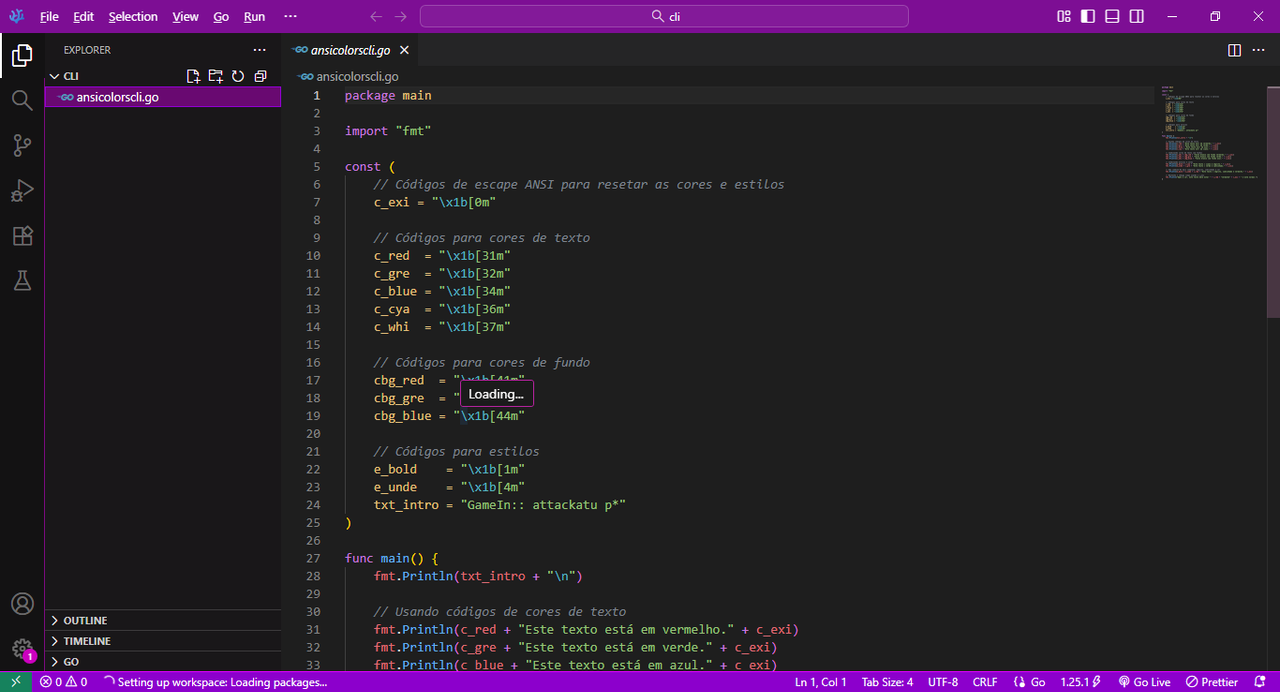1280x692 pixels.
Task: Refresh the Explorer file tree
Action: pyautogui.click(x=238, y=76)
